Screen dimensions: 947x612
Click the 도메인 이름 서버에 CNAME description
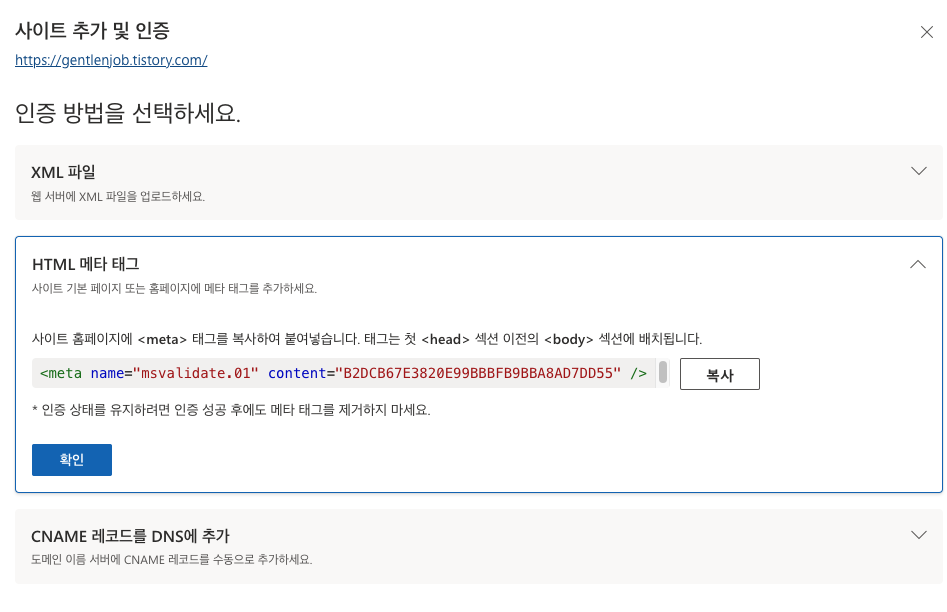pos(172,559)
